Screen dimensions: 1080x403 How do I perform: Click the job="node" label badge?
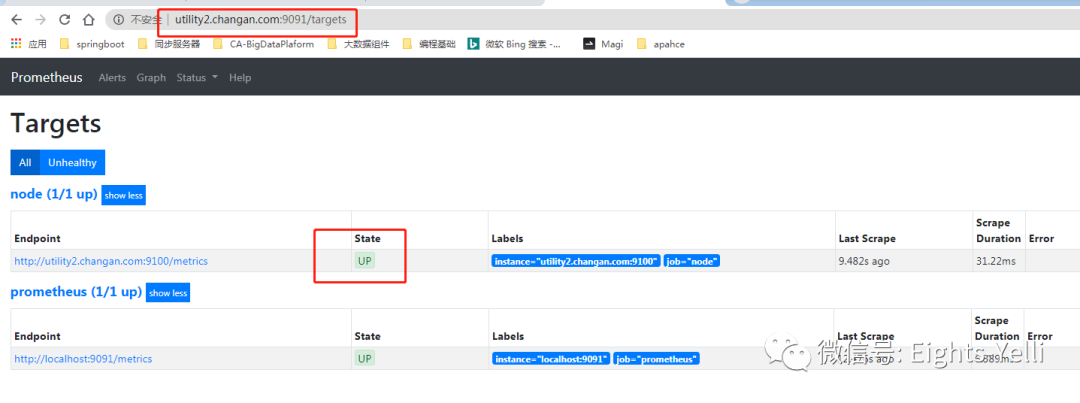[692, 261]
